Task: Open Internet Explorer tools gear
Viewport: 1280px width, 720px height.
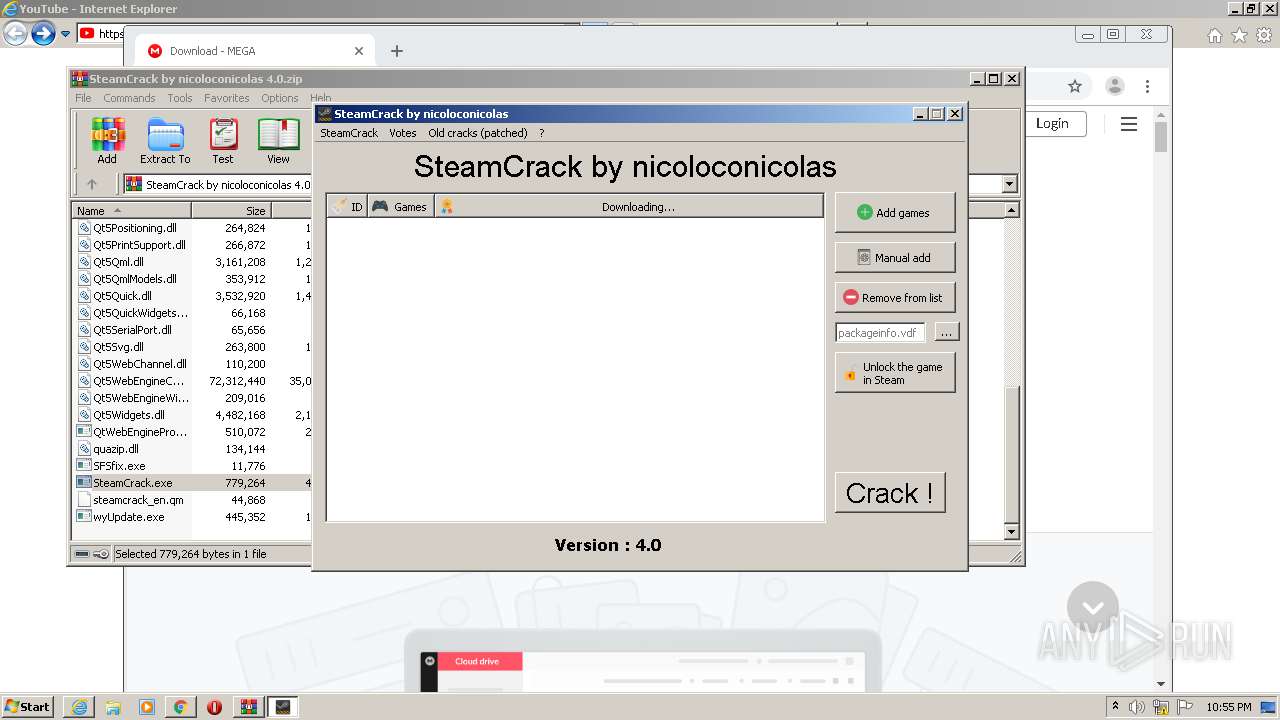Action: click(1264, 35)
